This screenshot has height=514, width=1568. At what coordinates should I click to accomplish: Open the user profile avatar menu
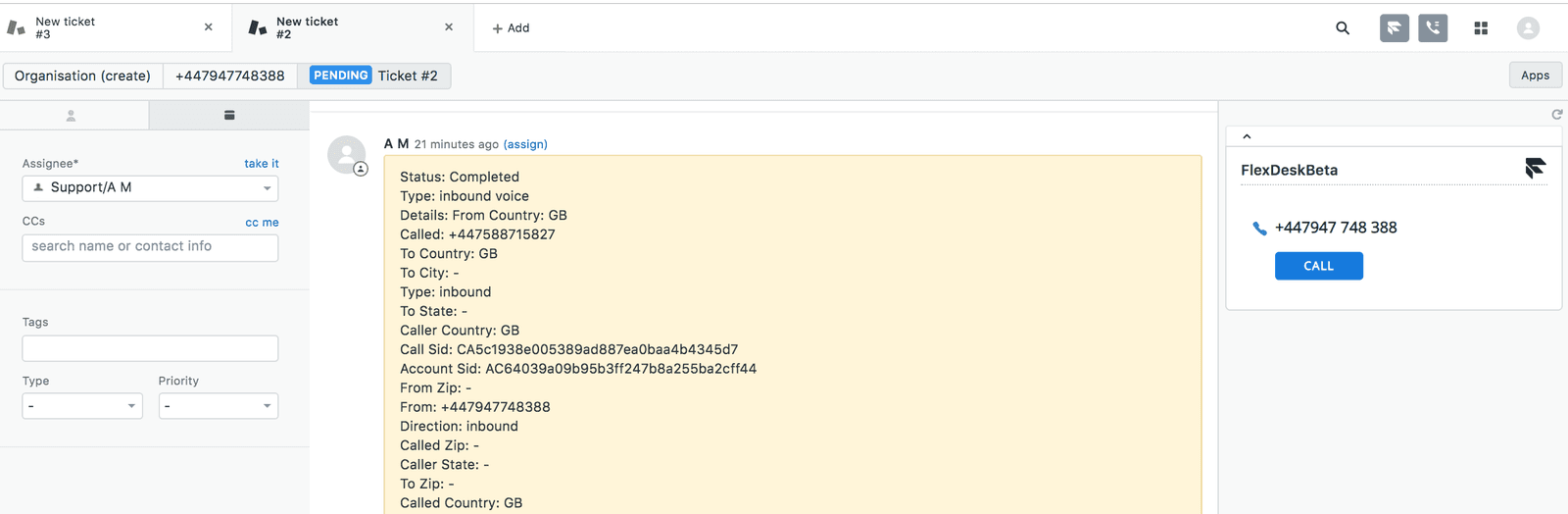(x=1528, y=28)
